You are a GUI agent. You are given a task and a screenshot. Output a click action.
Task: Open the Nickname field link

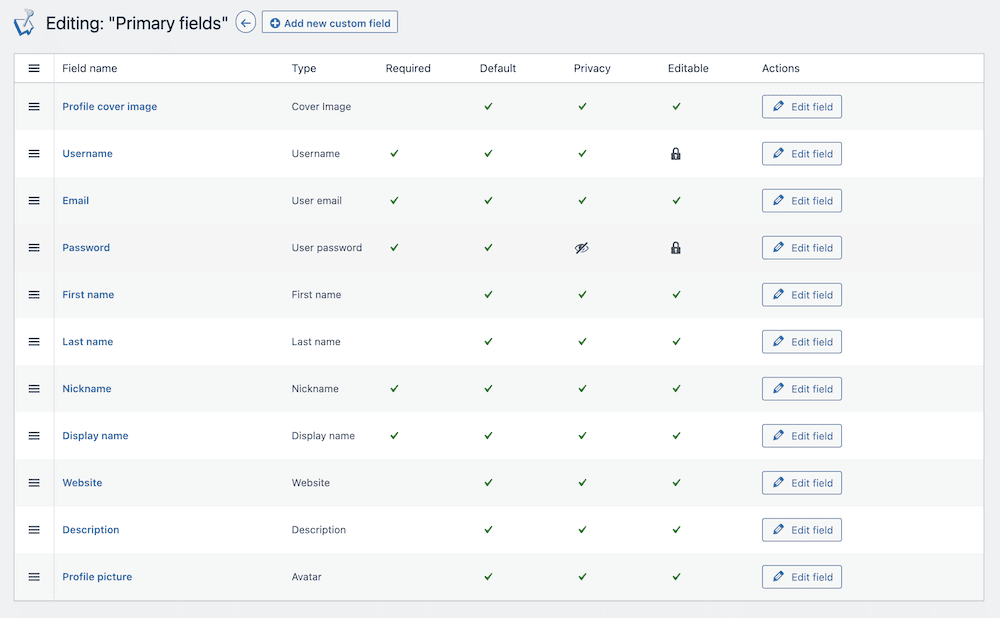tap(87, 388)
